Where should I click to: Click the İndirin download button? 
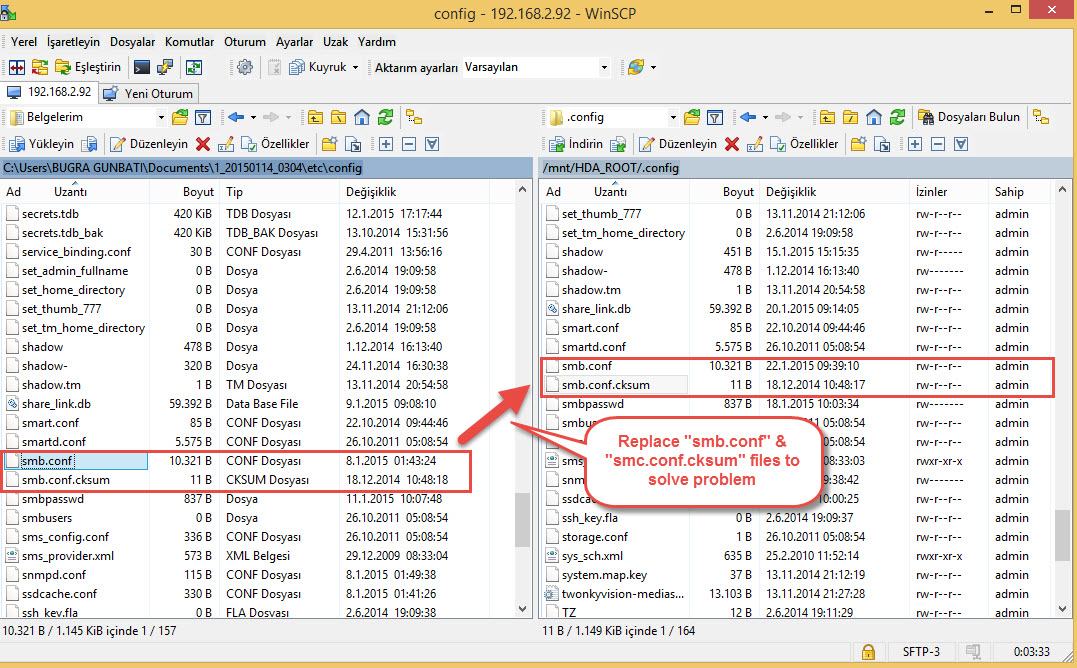point(576,144)
